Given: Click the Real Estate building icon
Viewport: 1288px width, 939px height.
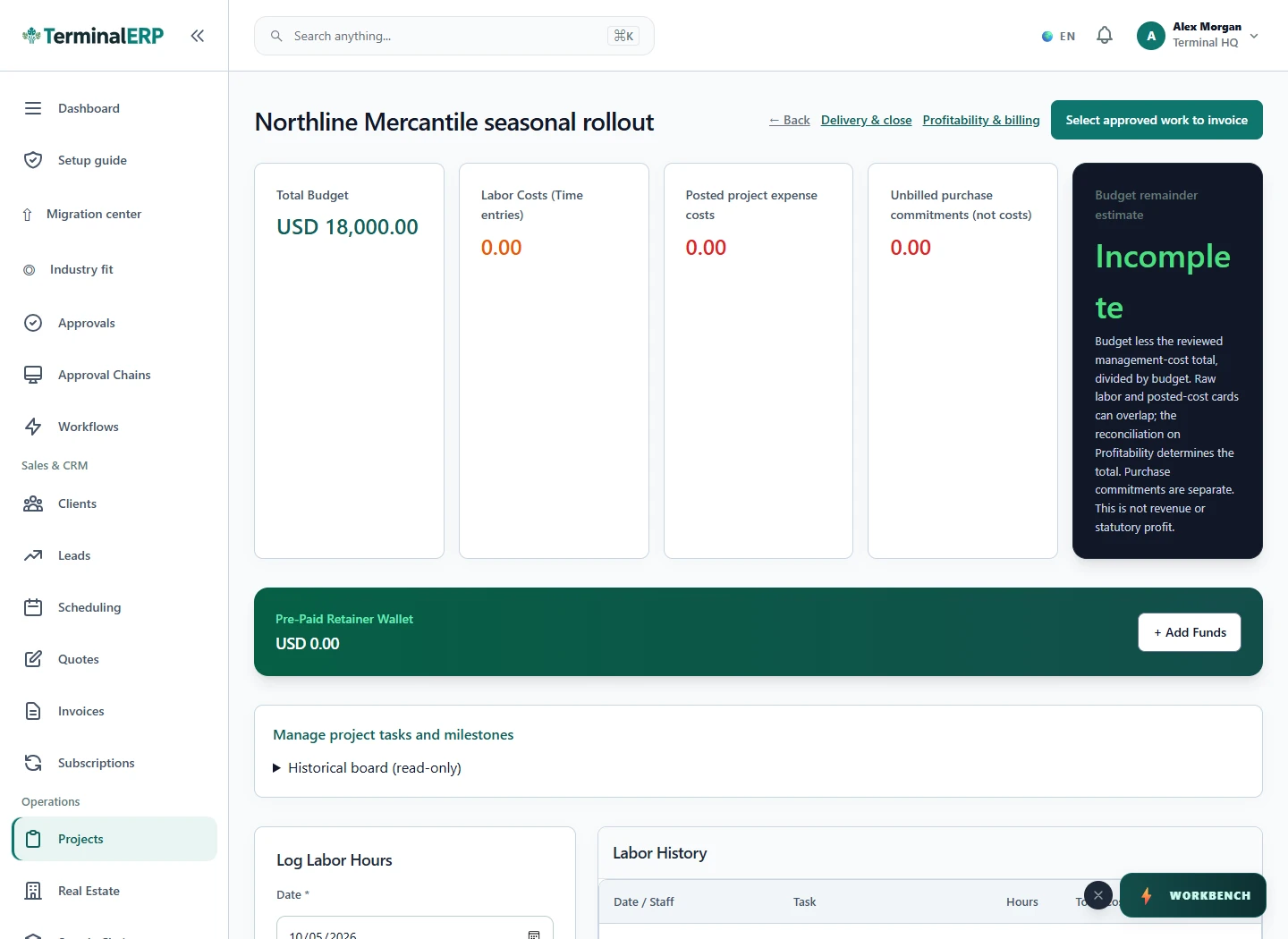Looking at the screenshot, I should 33,891.
